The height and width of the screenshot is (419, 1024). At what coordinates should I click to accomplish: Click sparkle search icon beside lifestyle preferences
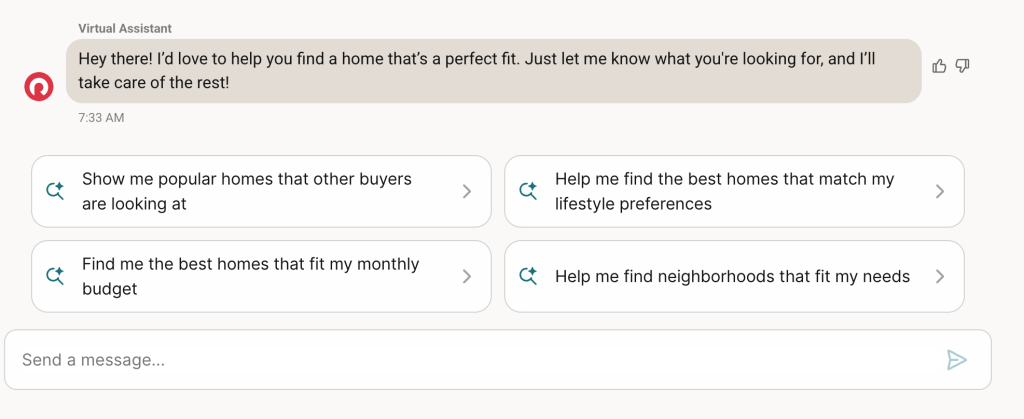pyautogui.click(x=529, y=191)
